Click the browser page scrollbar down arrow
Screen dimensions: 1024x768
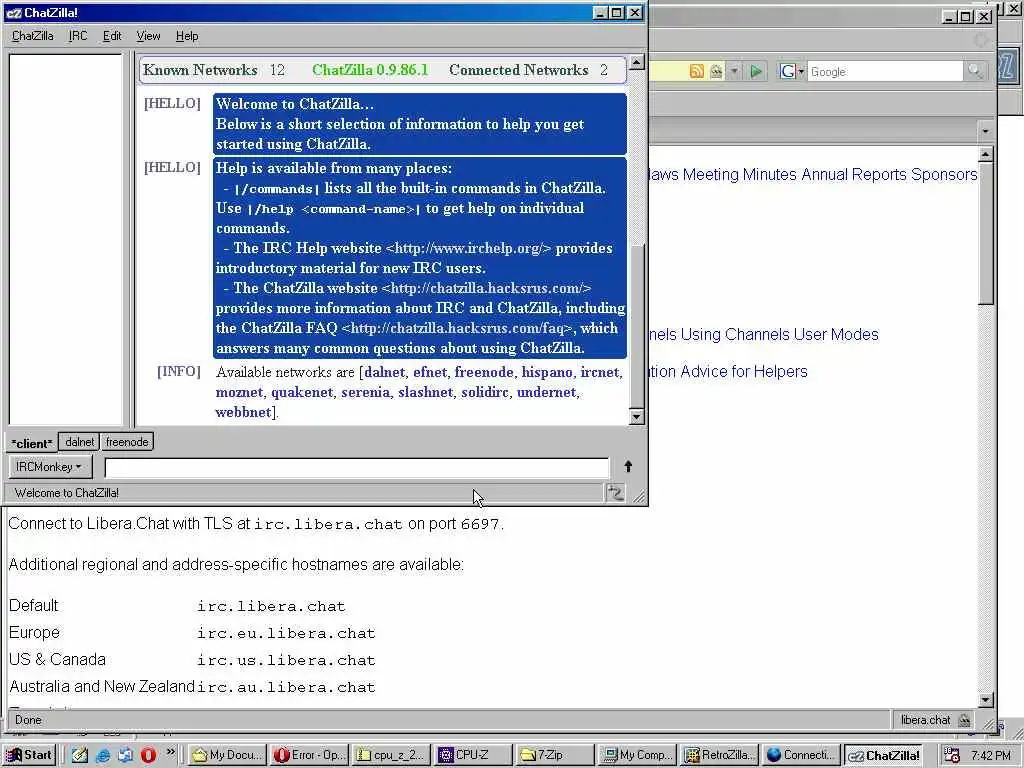pos(985,699)
